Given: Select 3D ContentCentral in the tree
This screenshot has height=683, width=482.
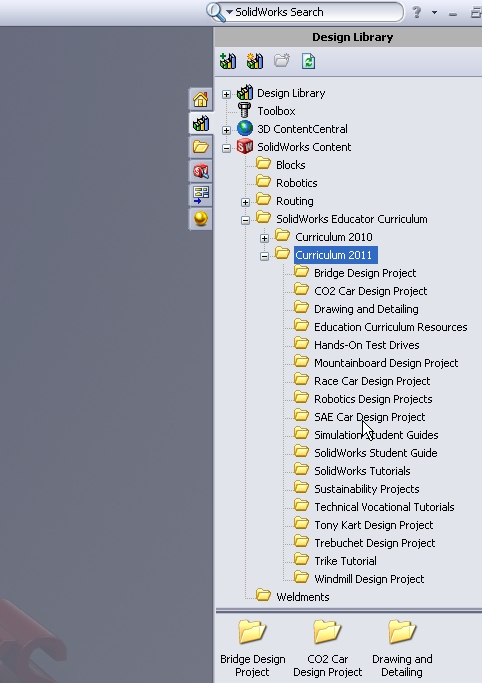Looking at the screenshot, I should 302,129.
